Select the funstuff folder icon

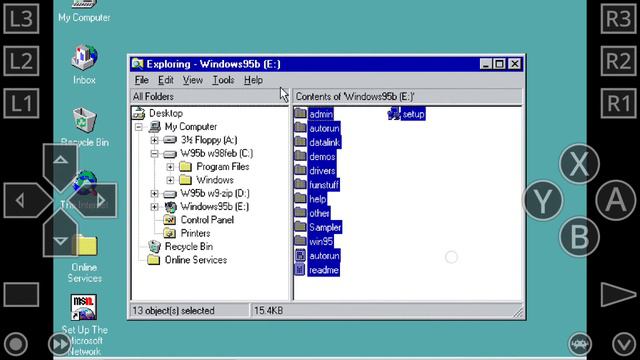(x=300, y=184)
